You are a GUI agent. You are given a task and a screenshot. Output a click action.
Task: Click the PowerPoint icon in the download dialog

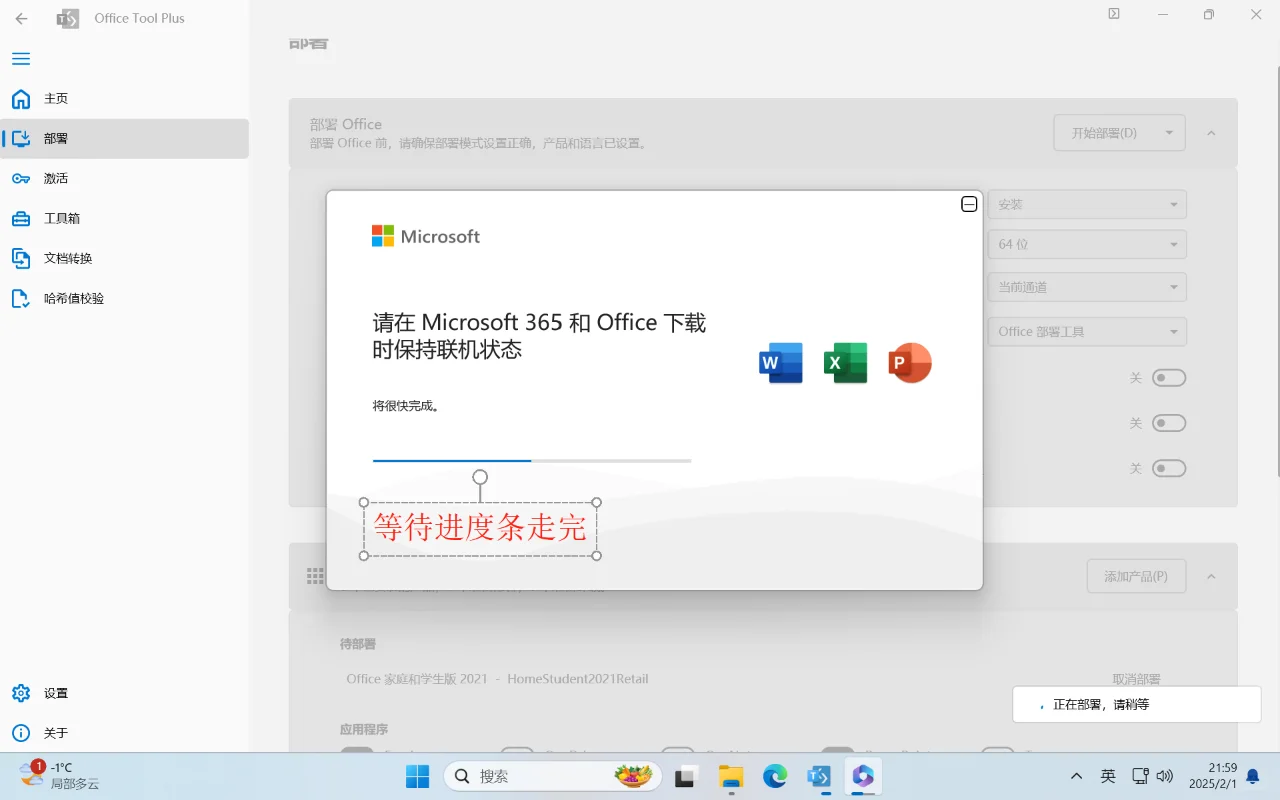click(x=909, y=363)
